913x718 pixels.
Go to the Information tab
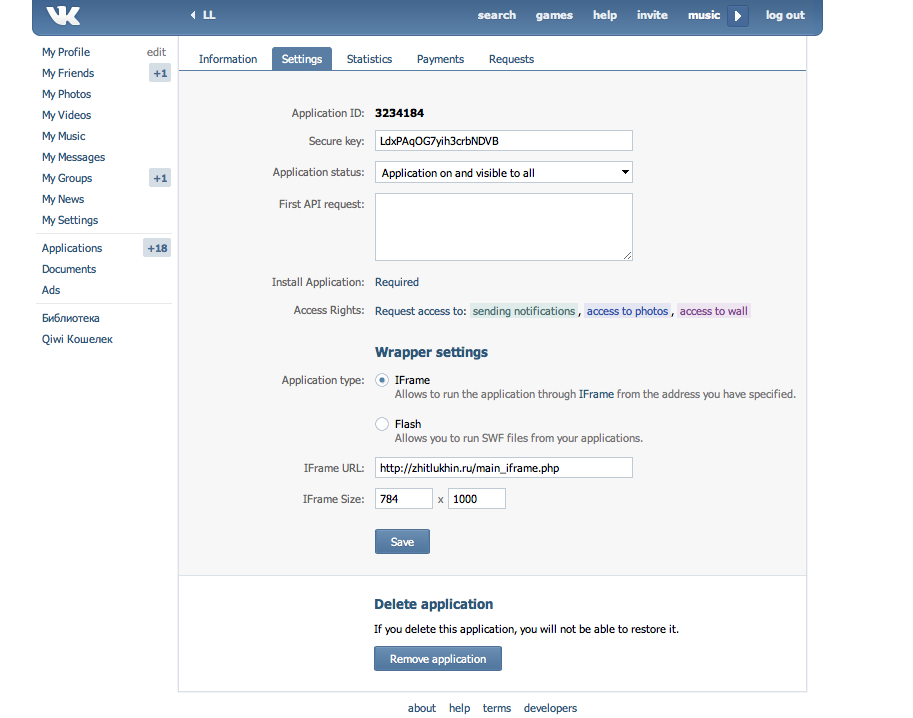coord(228,59)
